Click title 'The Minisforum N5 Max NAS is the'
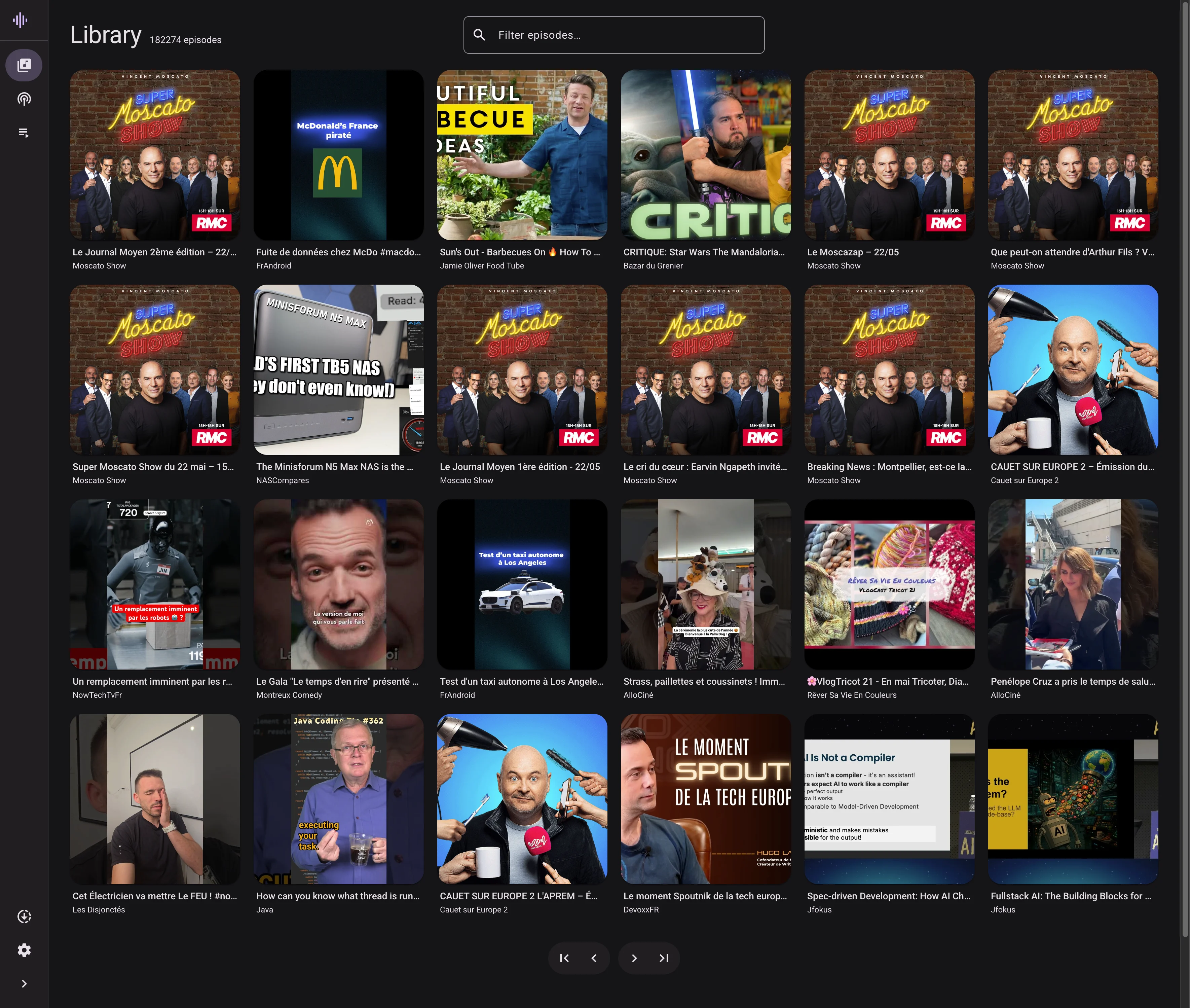1190x1008 pixels. 335,467
